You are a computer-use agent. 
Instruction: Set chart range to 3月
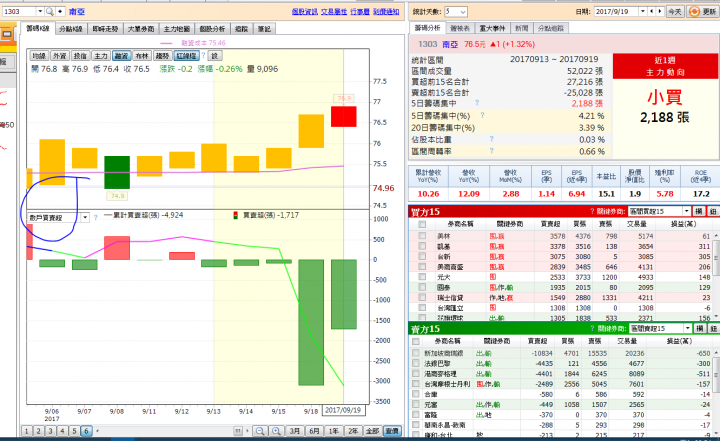tap(294, 431)
